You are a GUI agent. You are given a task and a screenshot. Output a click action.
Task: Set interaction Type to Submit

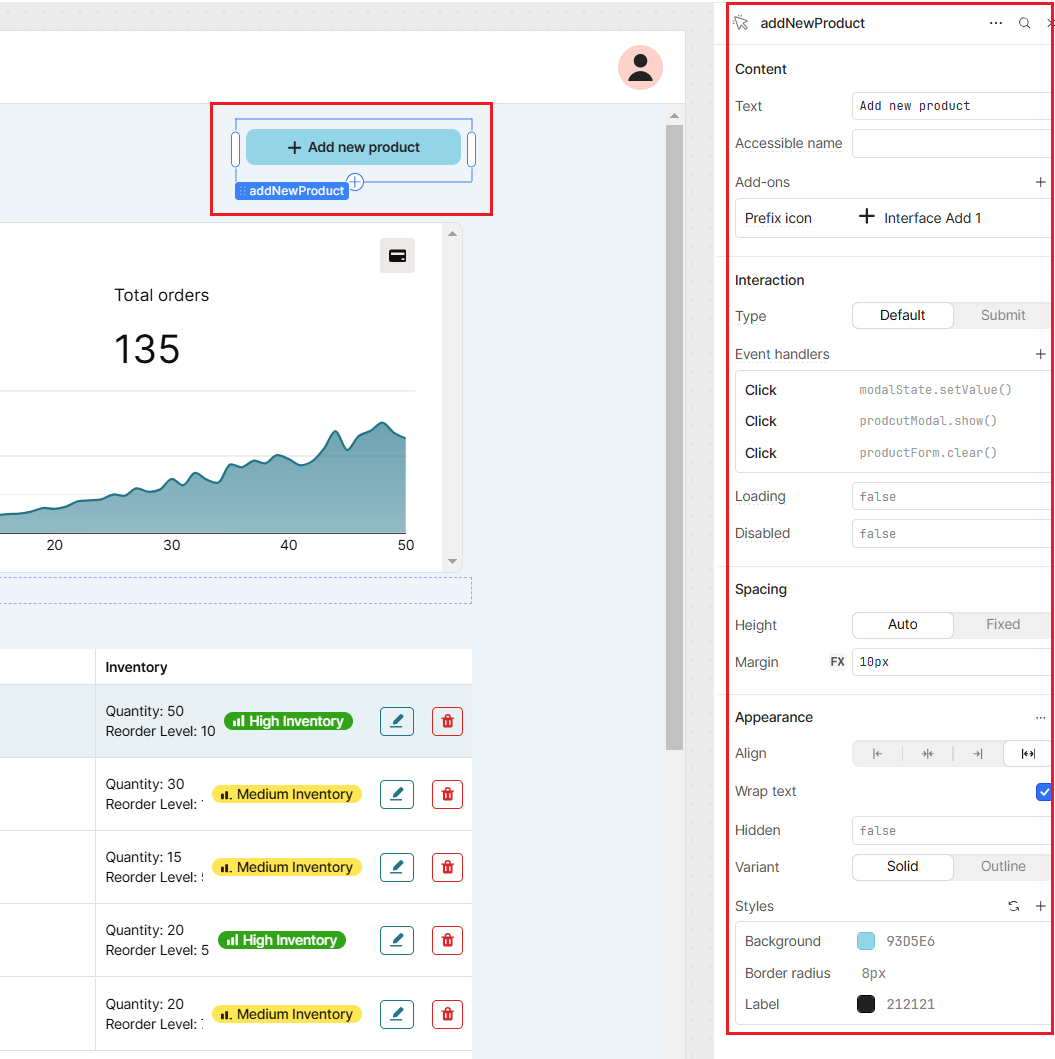[x=1002, y=315]
